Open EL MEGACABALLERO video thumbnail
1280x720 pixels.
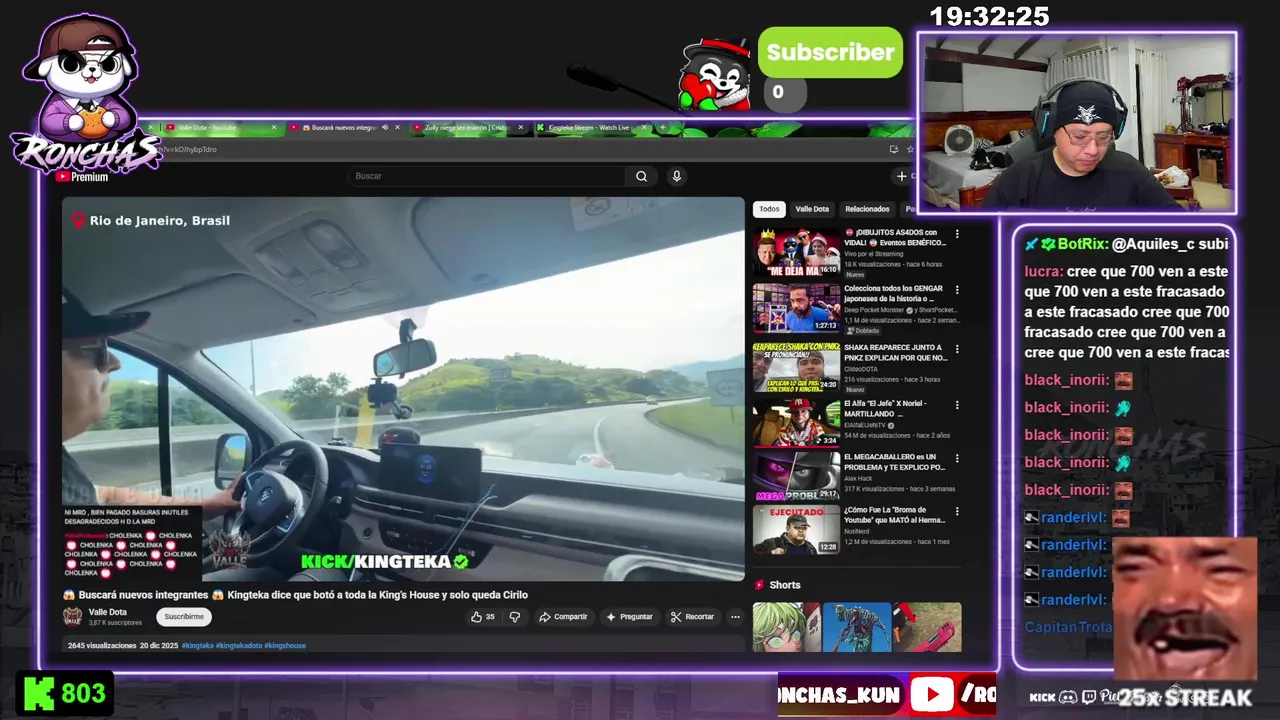(796, 476)
